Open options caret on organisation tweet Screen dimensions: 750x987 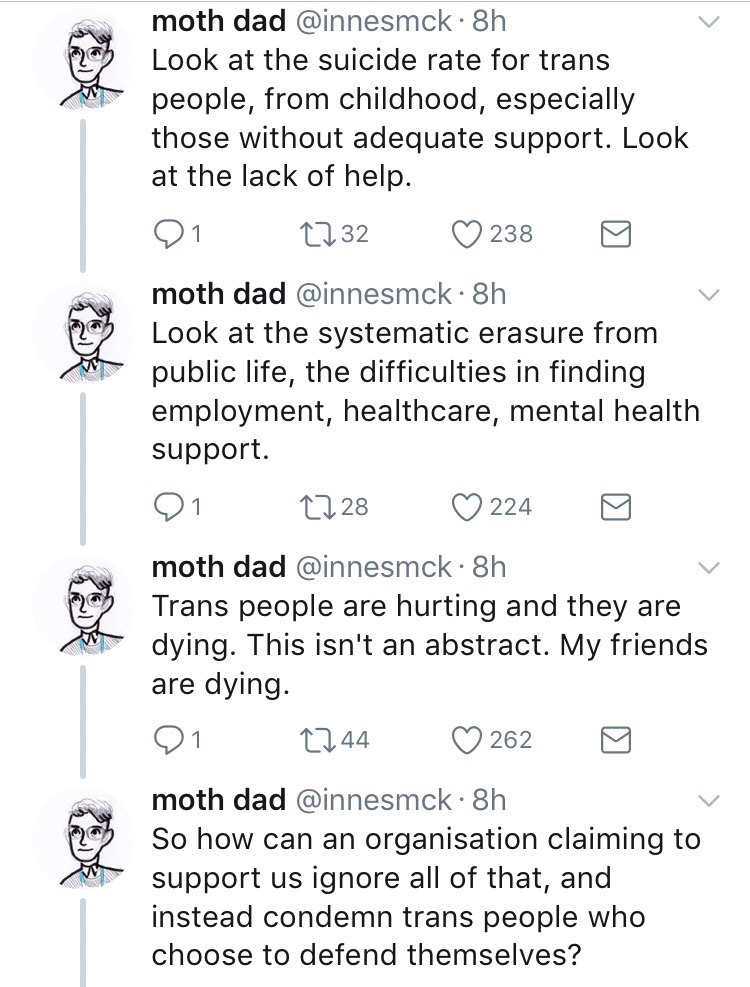pos(707,801)
